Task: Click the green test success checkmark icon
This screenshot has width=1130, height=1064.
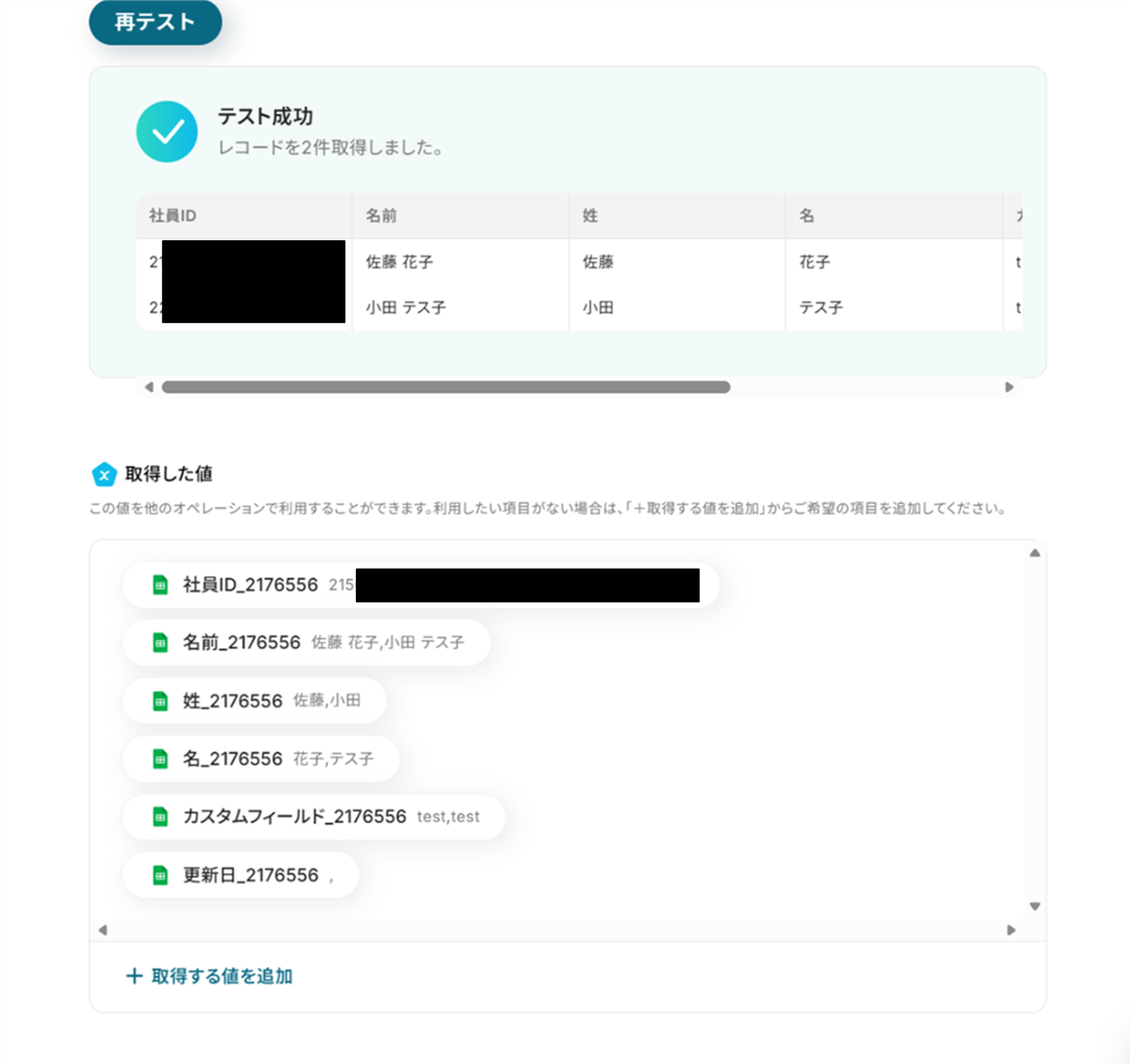Action: click(167, 132)
